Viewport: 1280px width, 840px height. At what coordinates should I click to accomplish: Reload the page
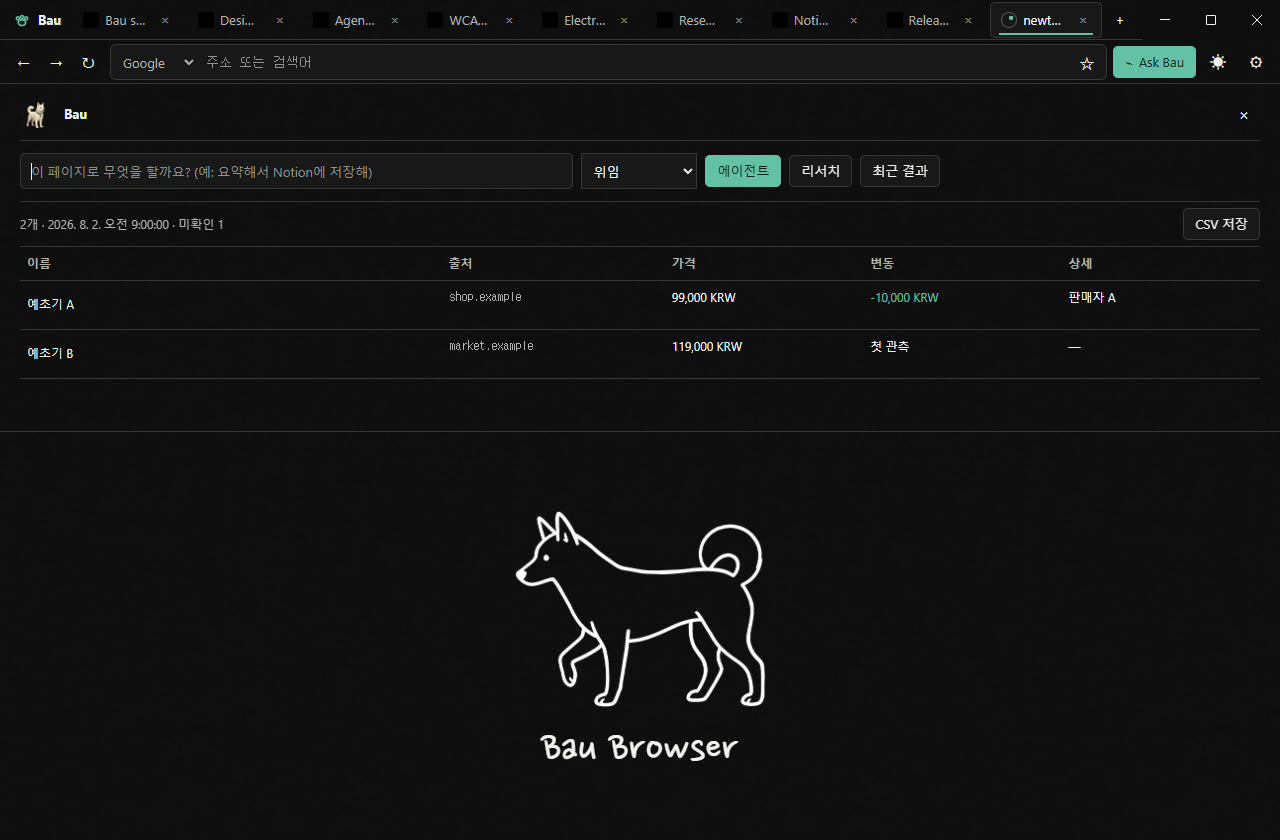pos(88,63)
